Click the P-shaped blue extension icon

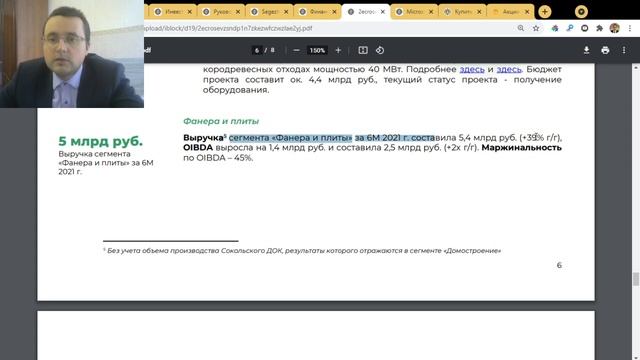(570, 28)
